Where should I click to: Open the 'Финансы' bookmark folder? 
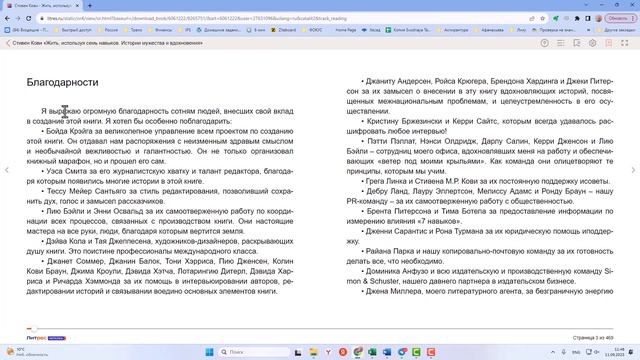tap(160, 30)
